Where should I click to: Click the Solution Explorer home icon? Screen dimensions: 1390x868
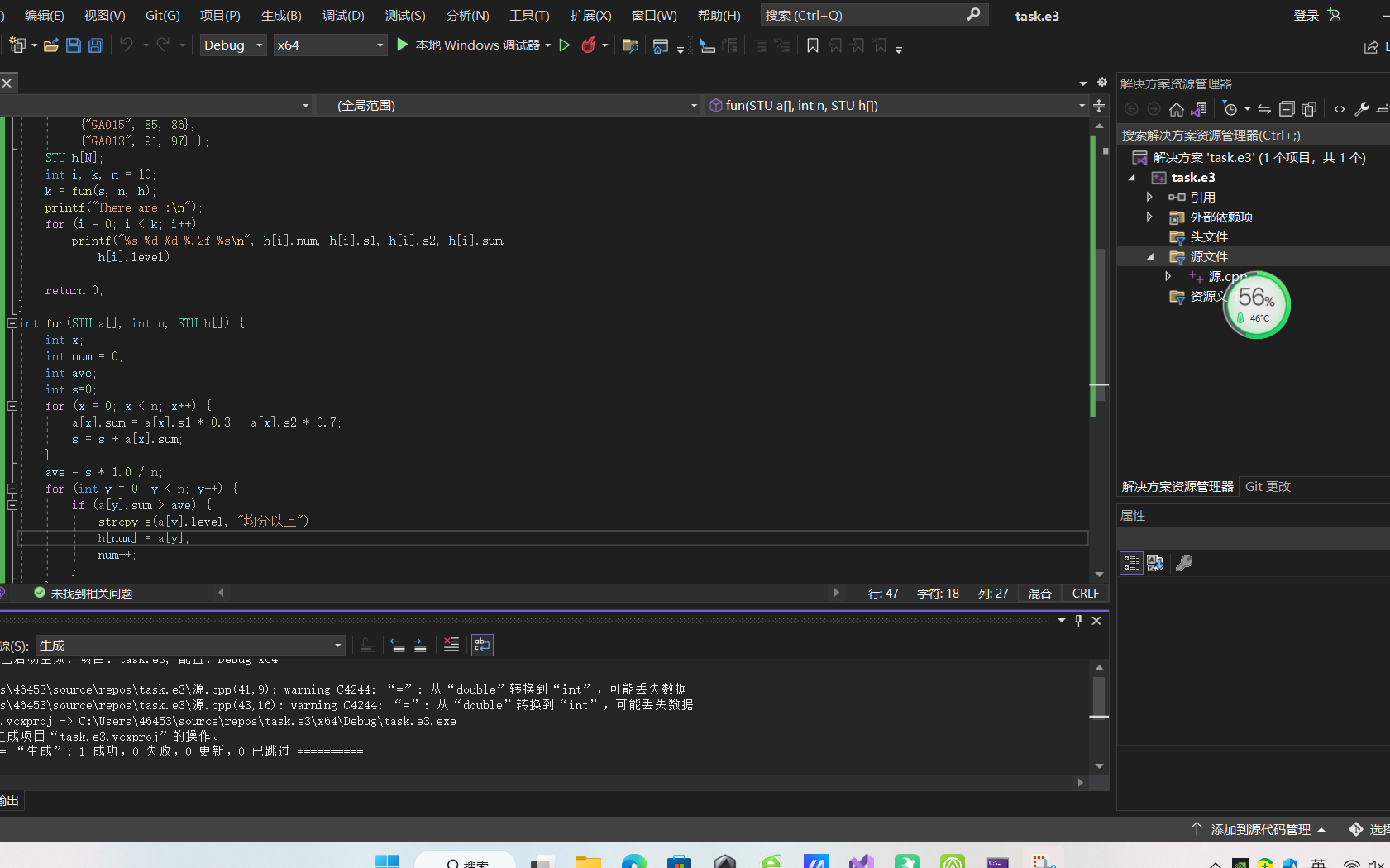[x=1177, y=109]
